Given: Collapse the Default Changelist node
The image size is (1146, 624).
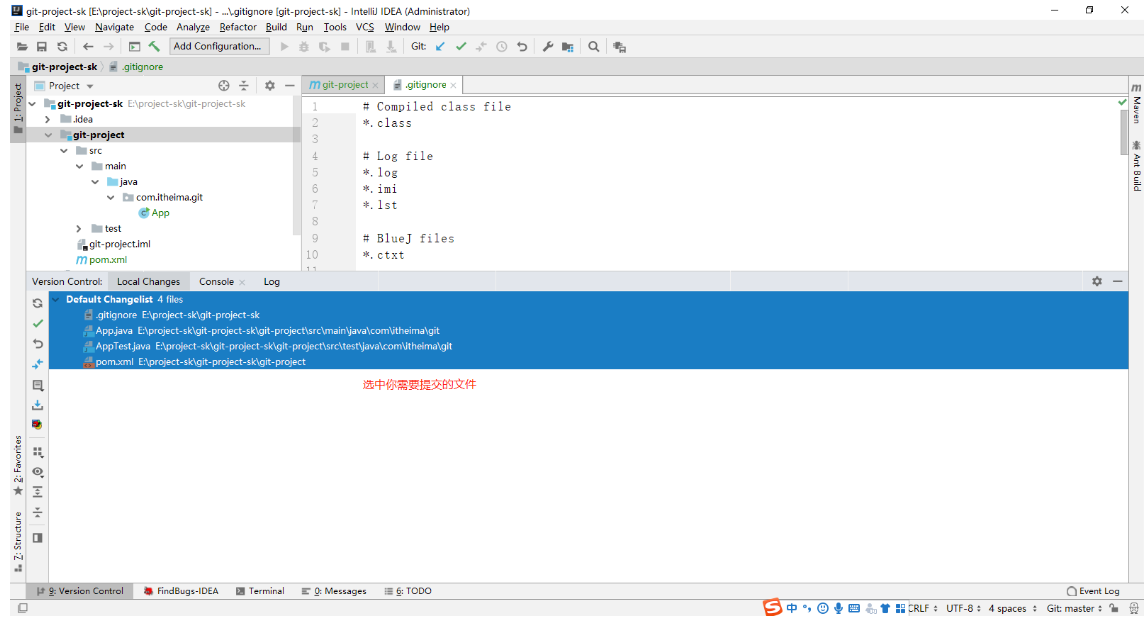Looking at the screenshot, I should [56, 300].
